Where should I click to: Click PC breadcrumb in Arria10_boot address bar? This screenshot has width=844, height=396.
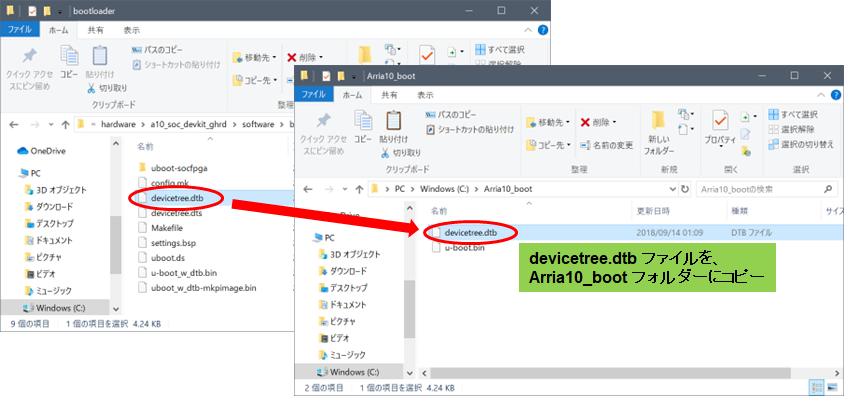(400, 189)
